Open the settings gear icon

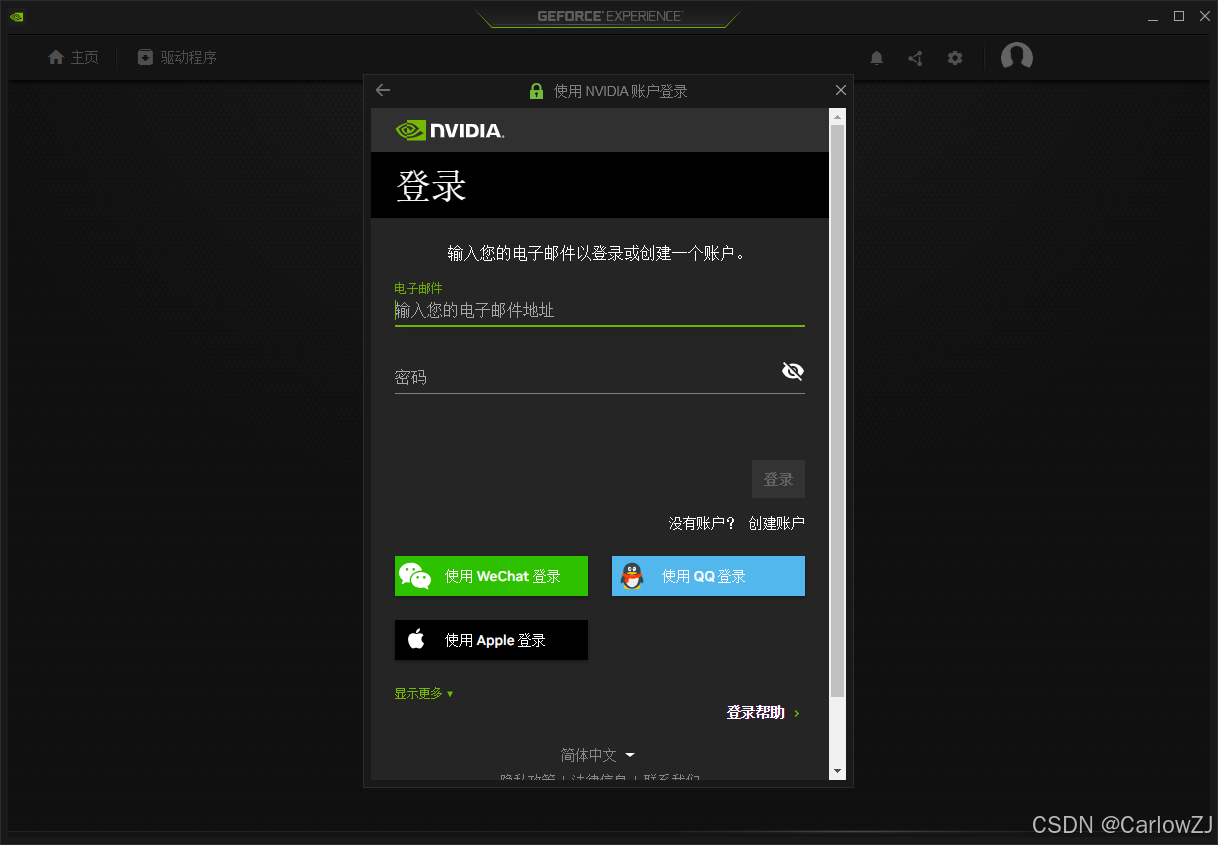point(955,58)
